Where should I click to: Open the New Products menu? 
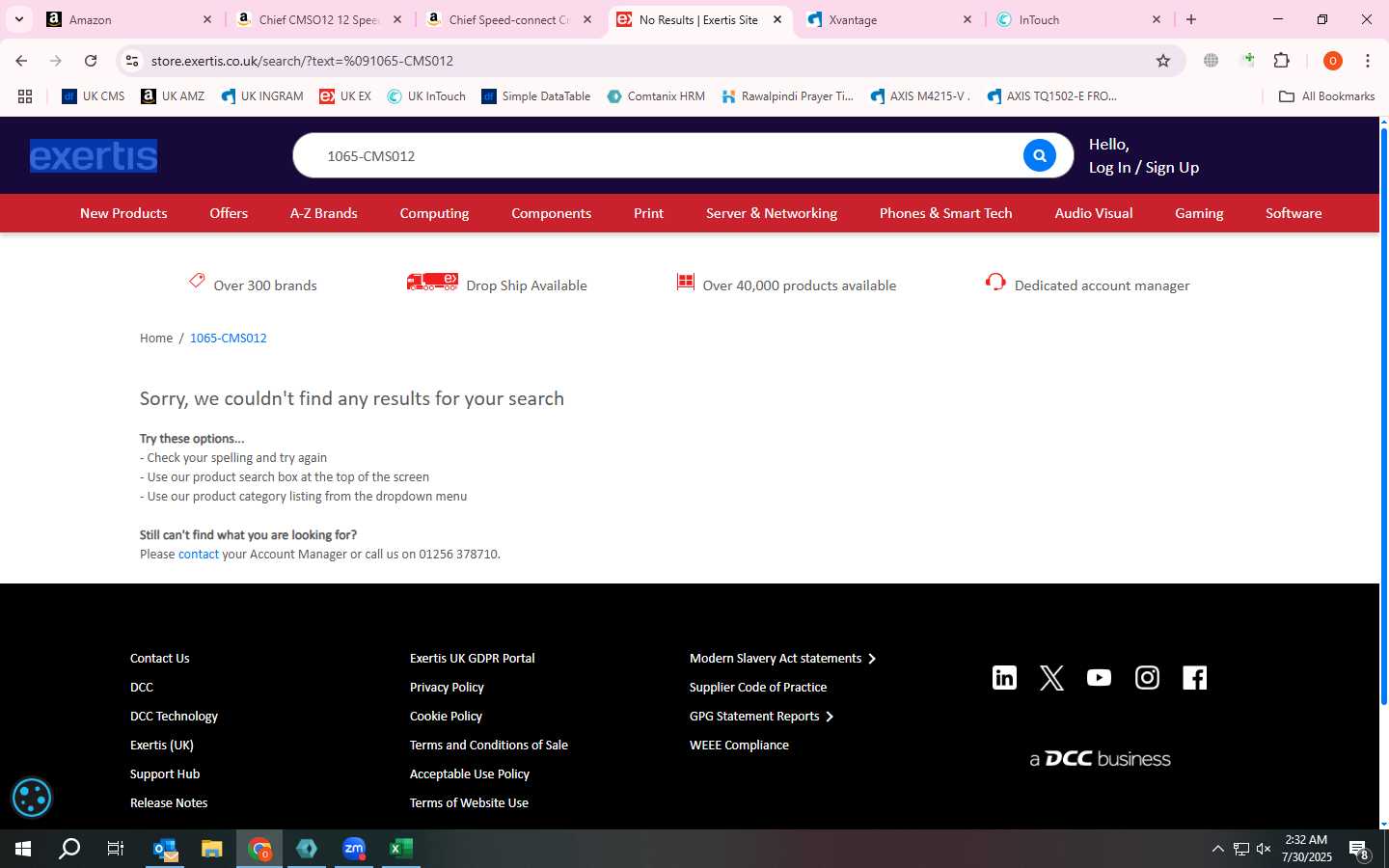[x=123, y=213]
